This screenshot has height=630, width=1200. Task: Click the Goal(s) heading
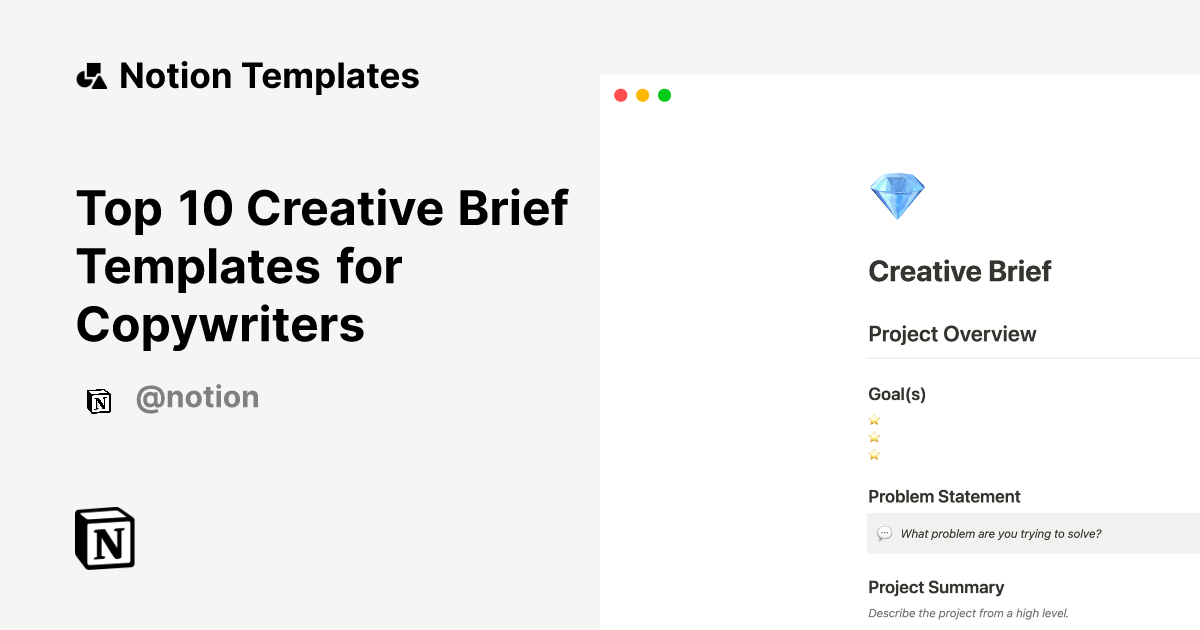pyautogui.click(x=896, y=394)
